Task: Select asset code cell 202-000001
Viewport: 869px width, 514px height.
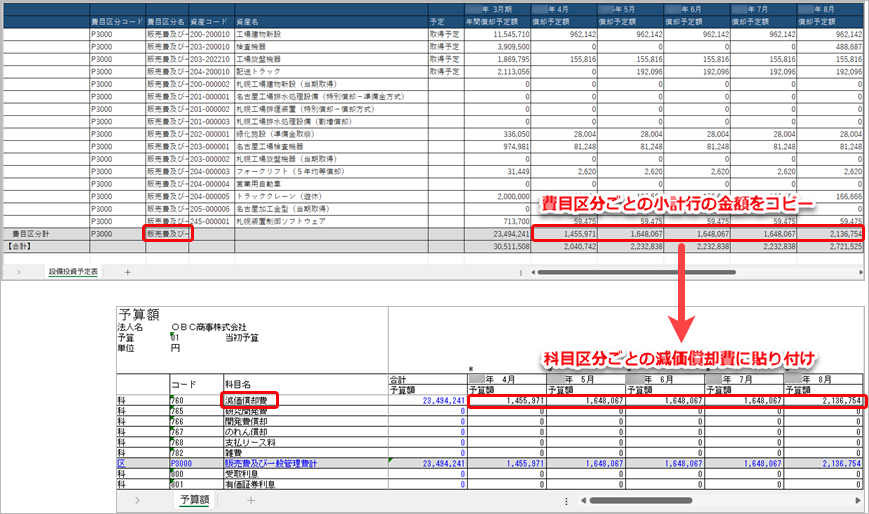Action: coord(211,134)
